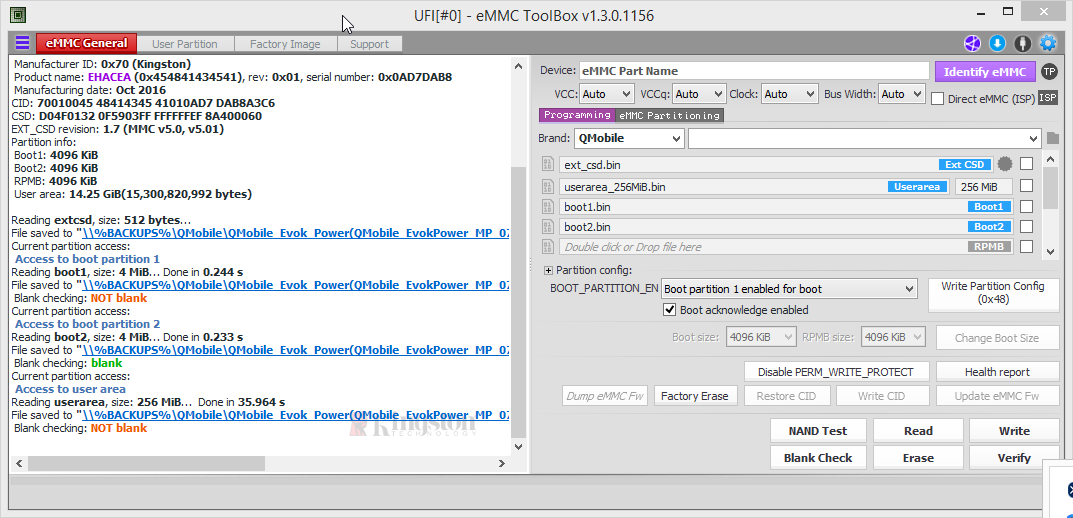Click the Userarea blue tag
This screenshot has width=1073, height=518.
click(x=918, y=186)
